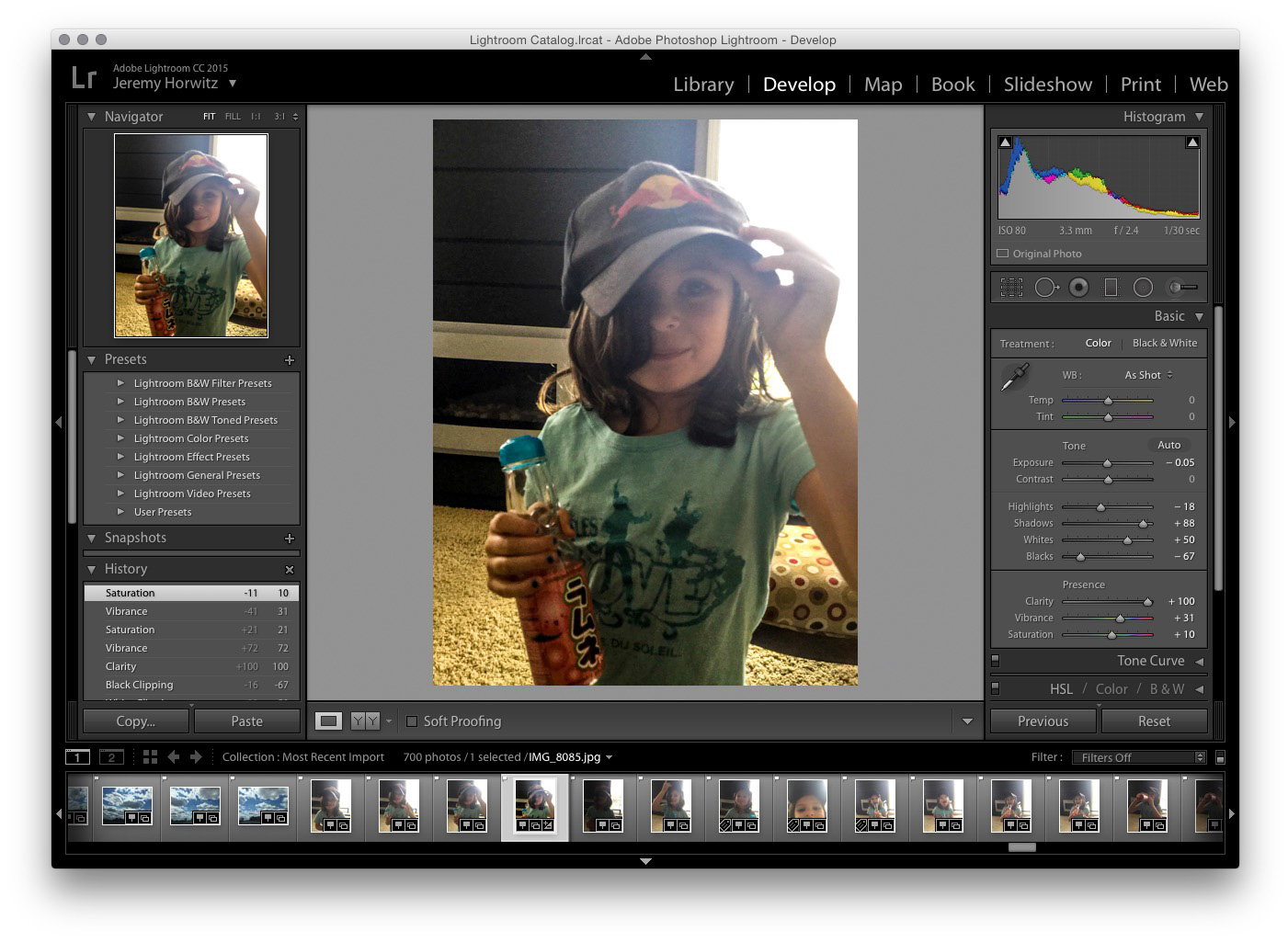Select the Spot Removal tool

[x=1045, y=287]
